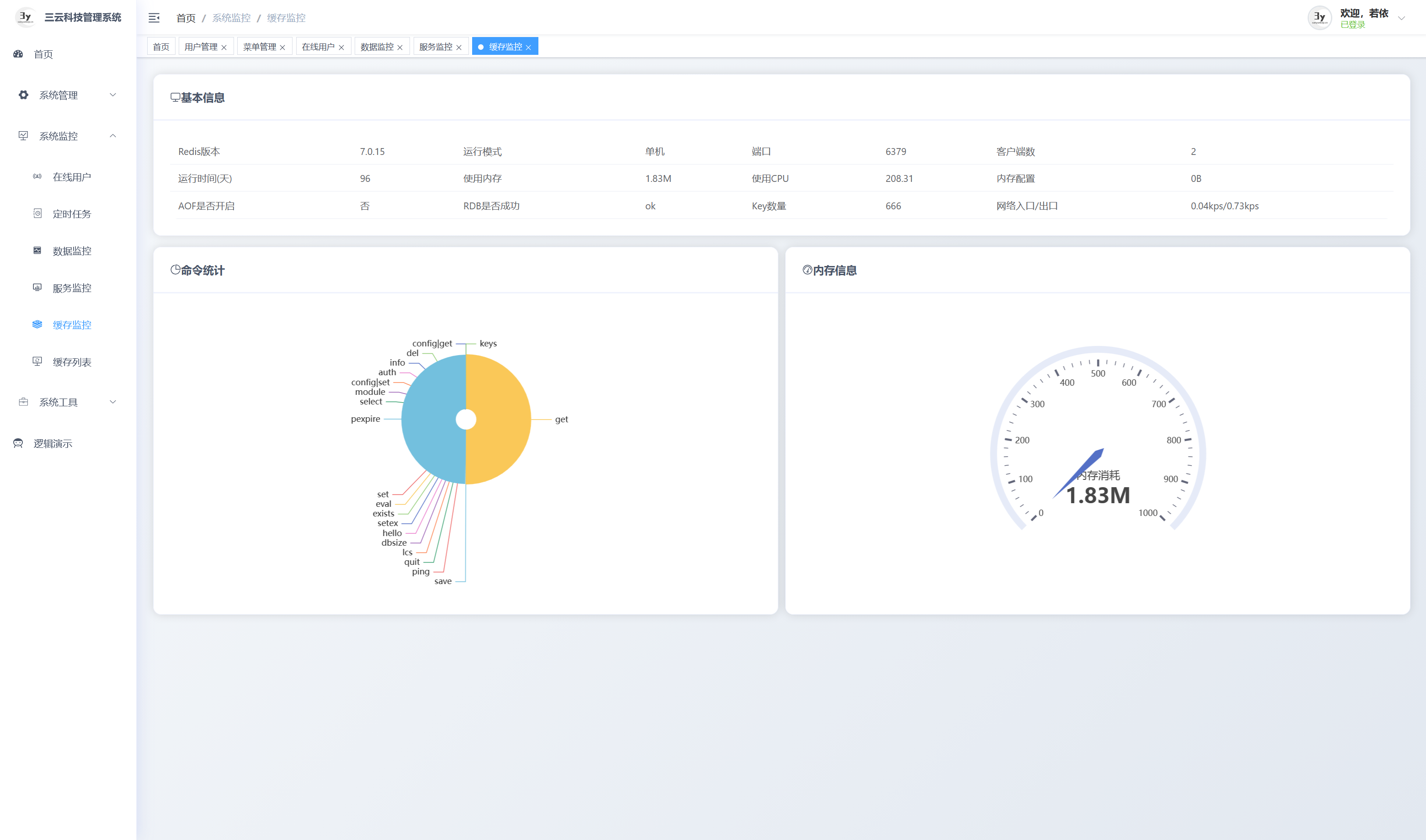Open 缓存列表 in the sidebar
Viewport: 1426px width, 840px height.
72,362
